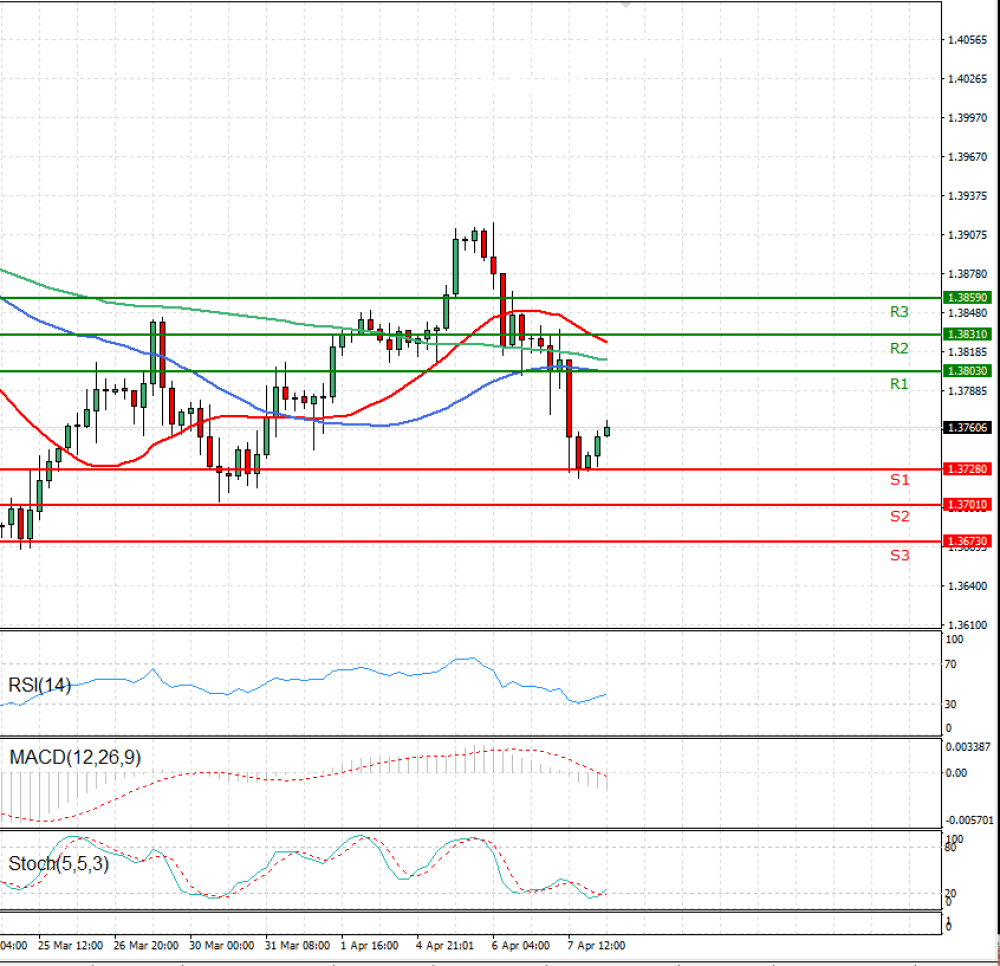The height and width of the screenshot is (966, 1000).
Task: Click the 7 Apr 12:00 time label
Action: [596, 945]
